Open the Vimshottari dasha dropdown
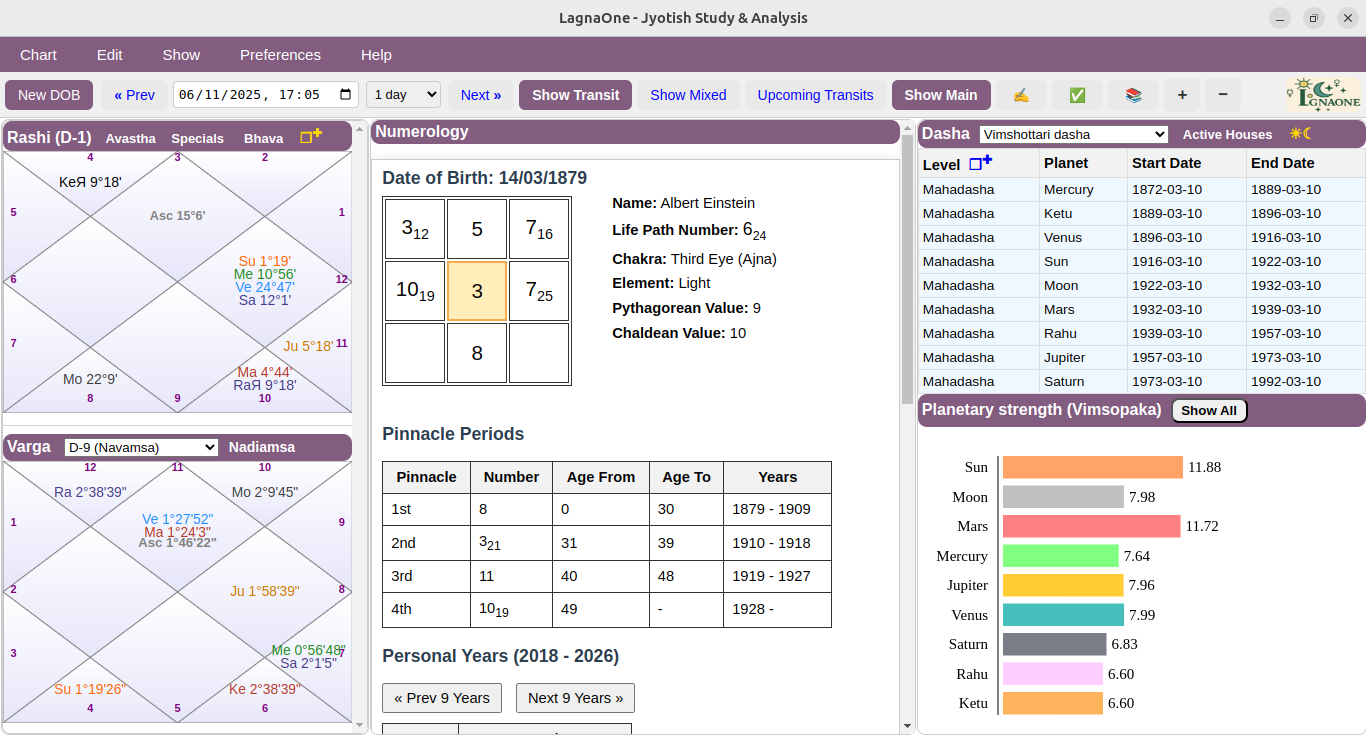Screen dimensions: 1366x736 (x=1073, y=133)
